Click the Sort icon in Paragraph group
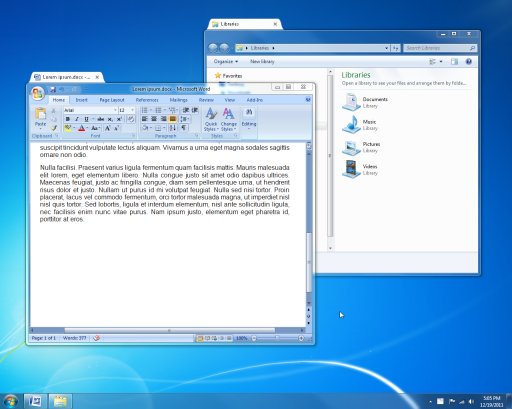 (x=173, y=128)
